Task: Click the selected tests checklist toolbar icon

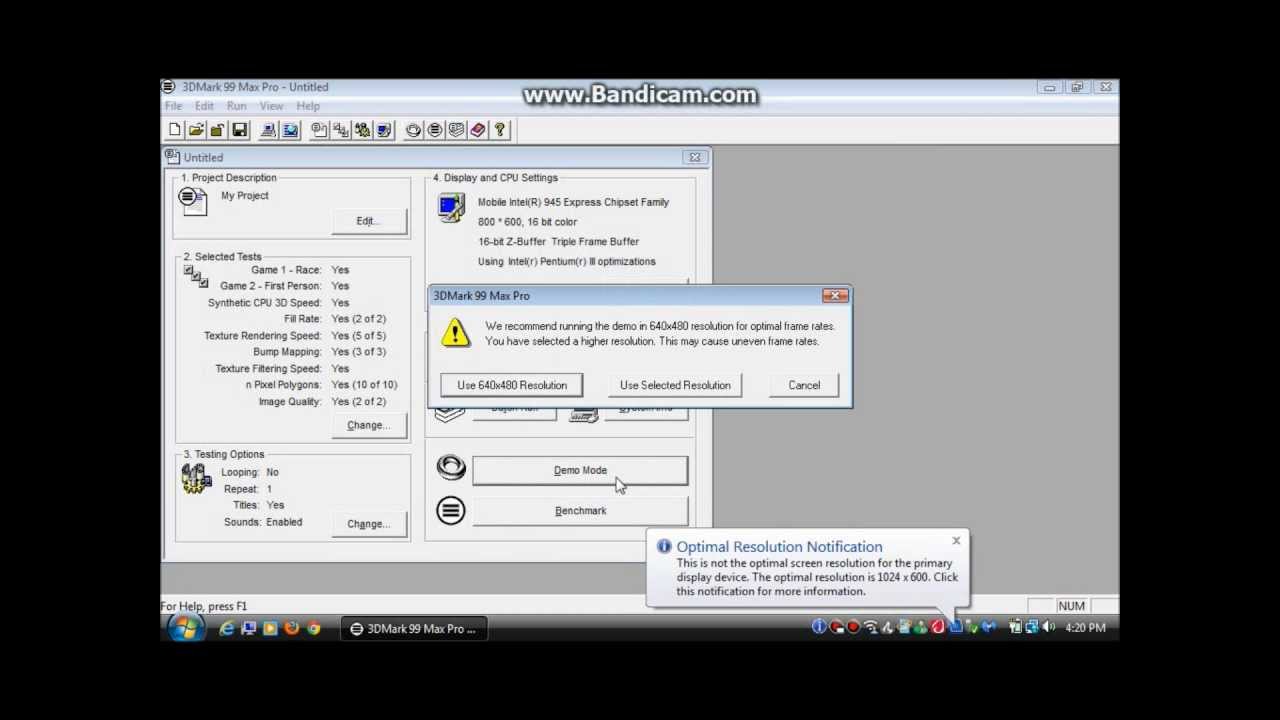Action: coord(341,130)
